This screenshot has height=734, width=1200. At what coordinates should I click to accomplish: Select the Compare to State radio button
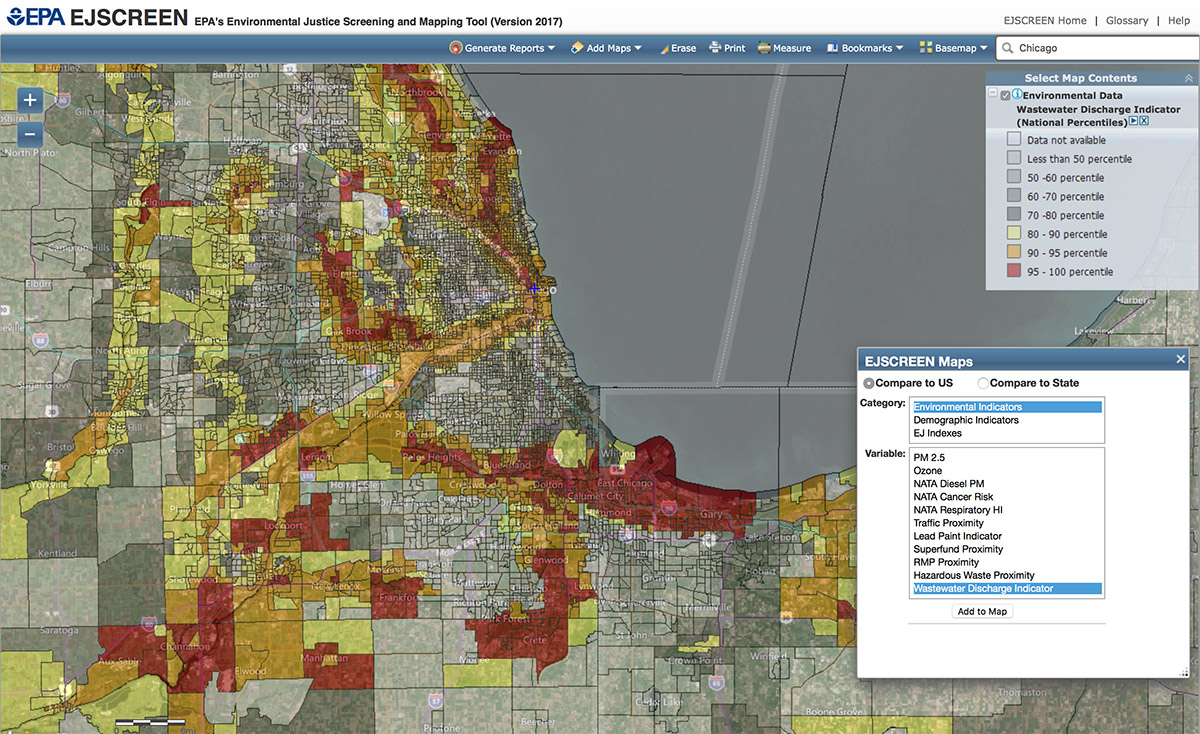tap(983, 383)
